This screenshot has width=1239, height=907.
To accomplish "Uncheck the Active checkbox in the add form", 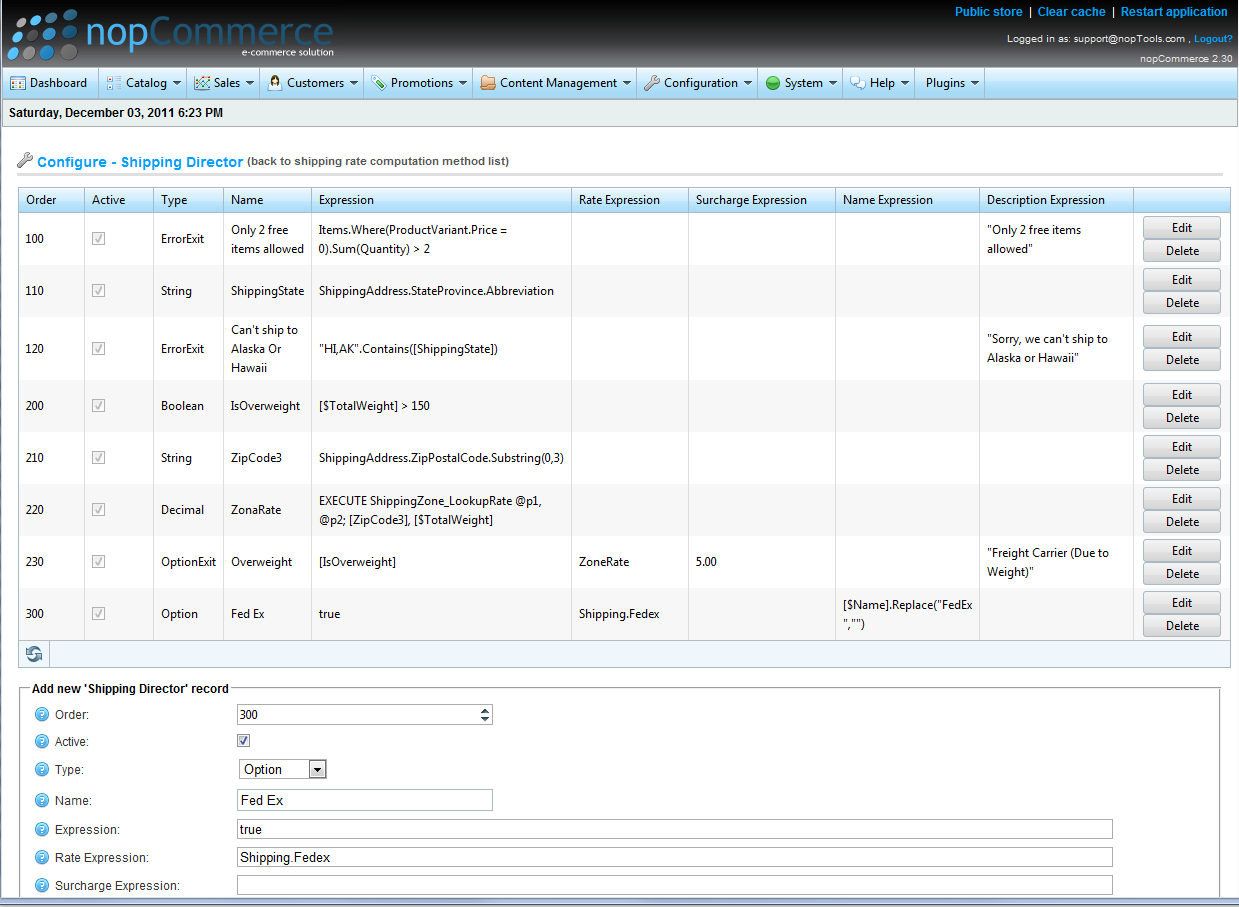I will pyautogui.click(x=243, y=741).
